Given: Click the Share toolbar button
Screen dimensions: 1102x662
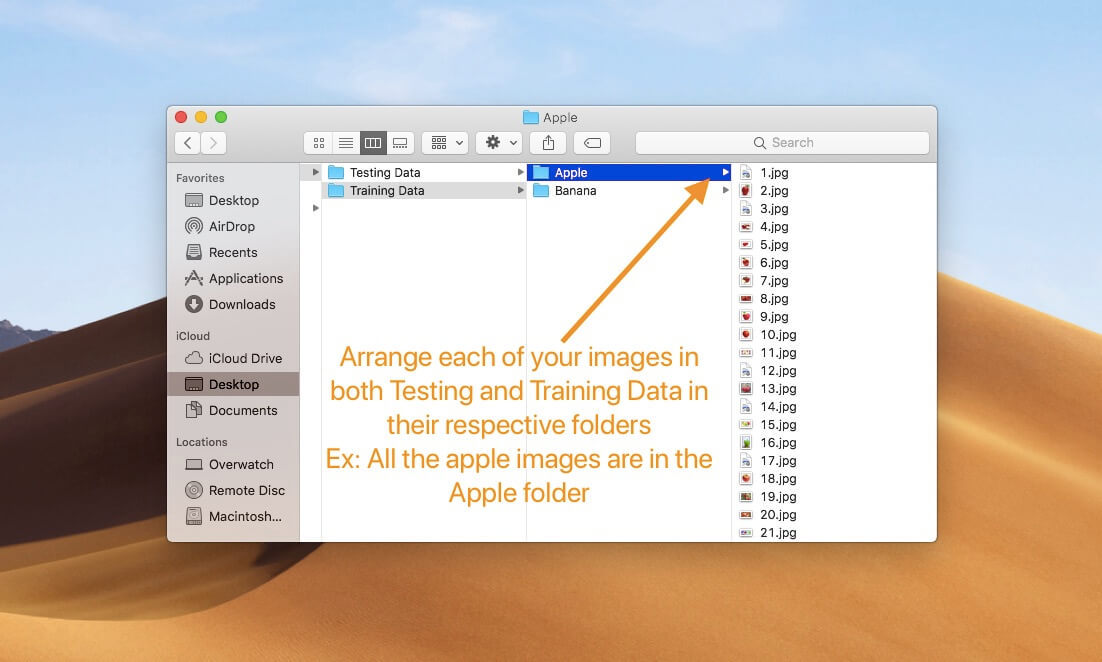Looking at the screenshot, I should coord(548,143).
